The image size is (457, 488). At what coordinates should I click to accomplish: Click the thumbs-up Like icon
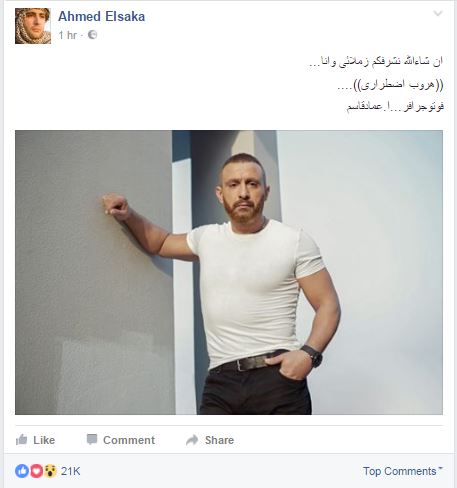click(22, 440)
